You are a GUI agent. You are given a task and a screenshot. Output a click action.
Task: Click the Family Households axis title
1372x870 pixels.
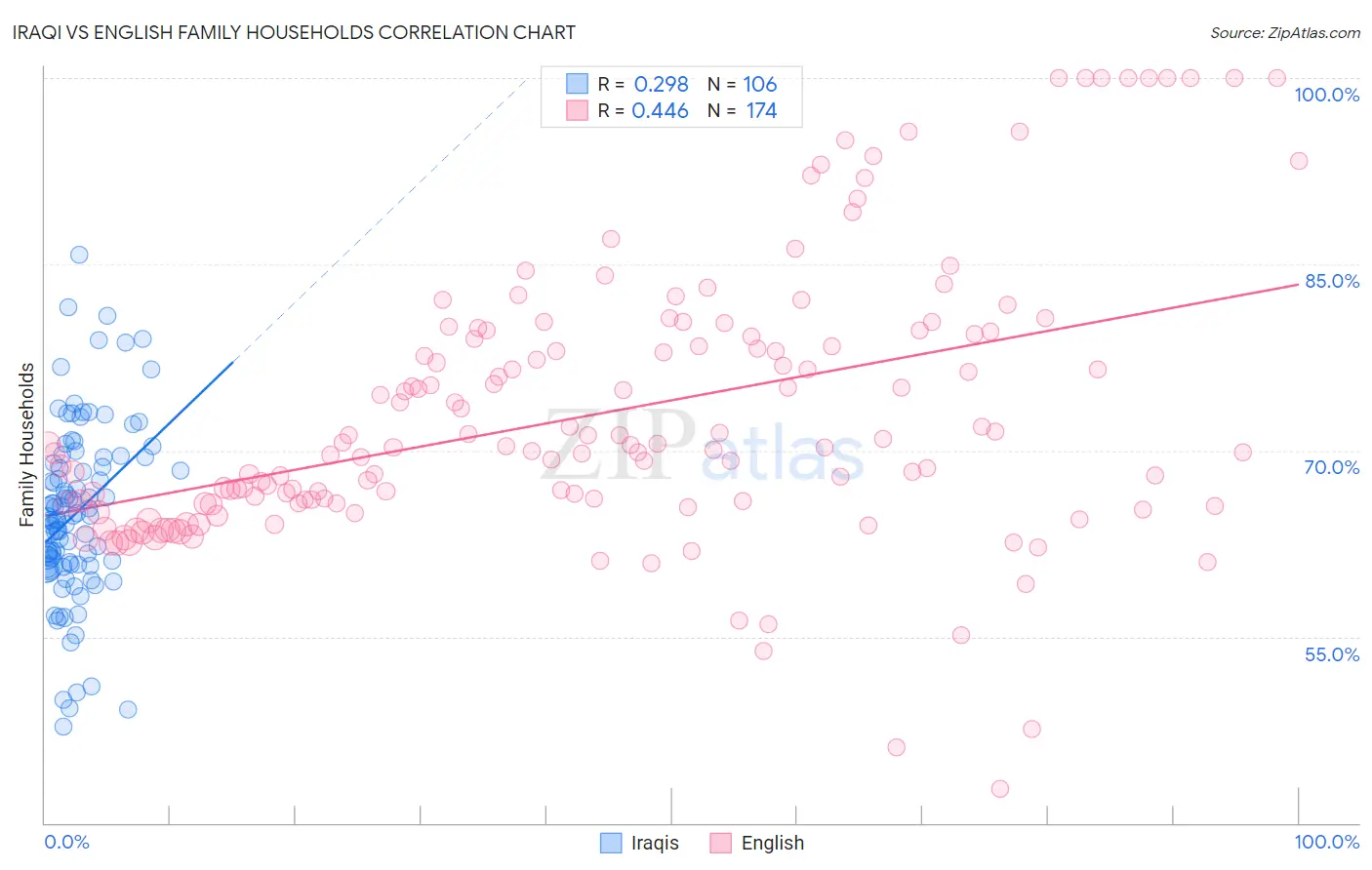26,445
